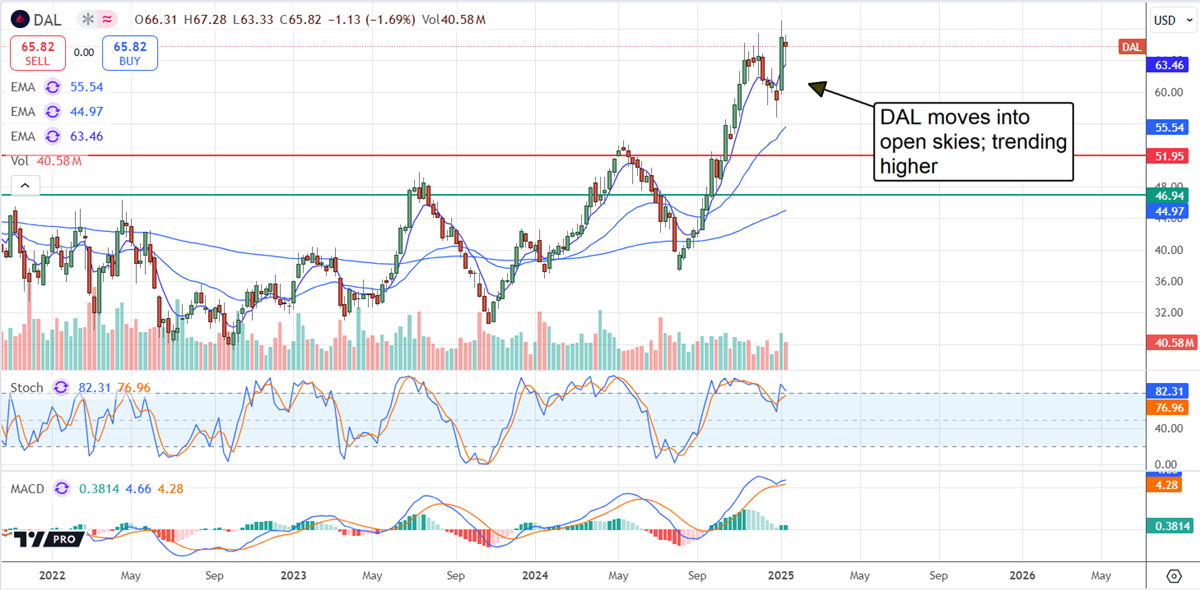Screen dimensions: 1200x590
Task: Open chart settings gear at bottom right
Action: tap(1173, 576)
